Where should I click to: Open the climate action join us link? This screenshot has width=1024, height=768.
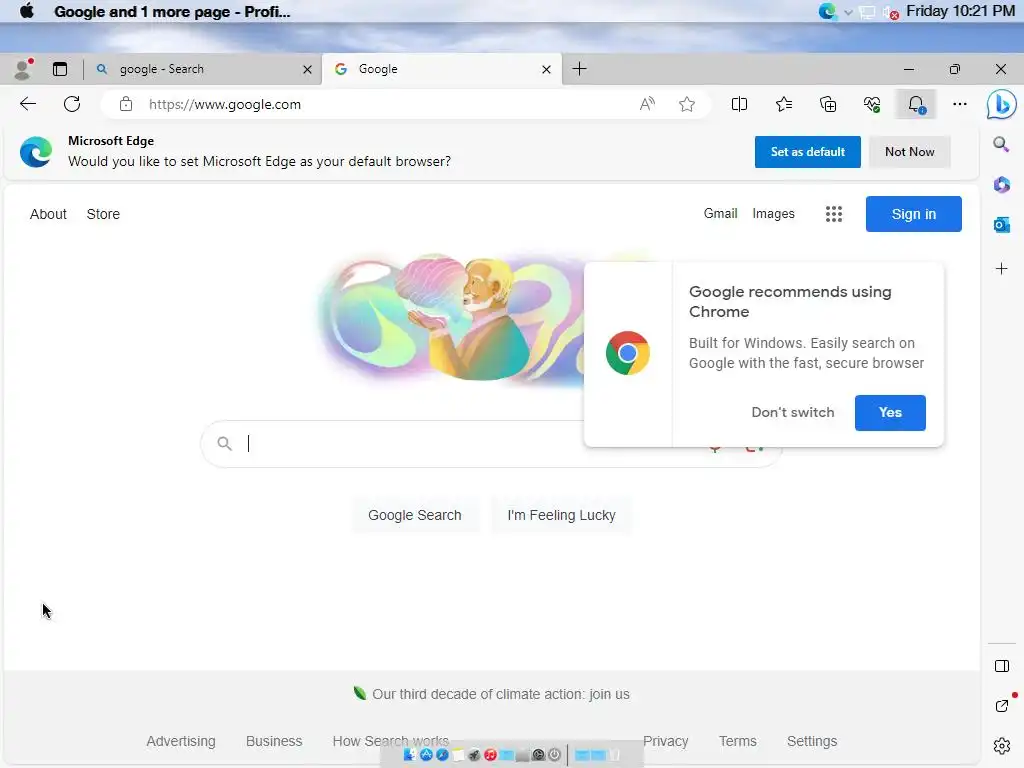[x=501, y=694]
